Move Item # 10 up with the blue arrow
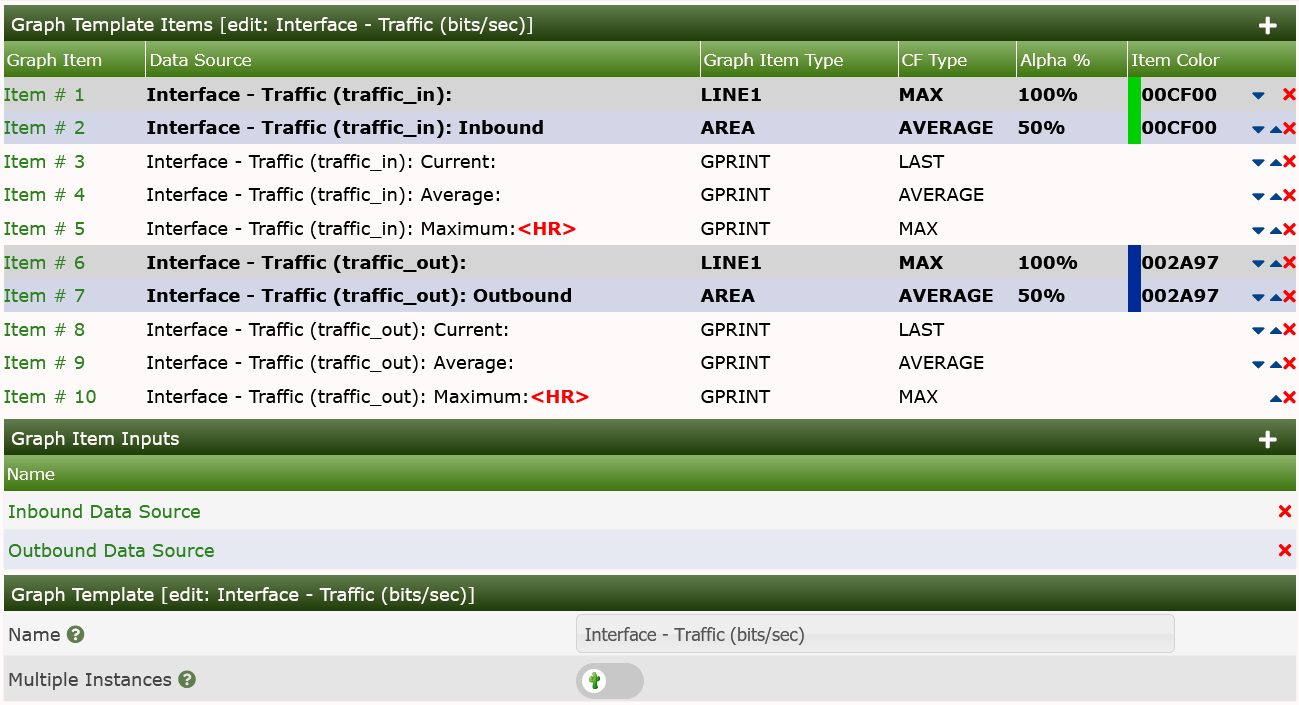 pos(1274,396)
